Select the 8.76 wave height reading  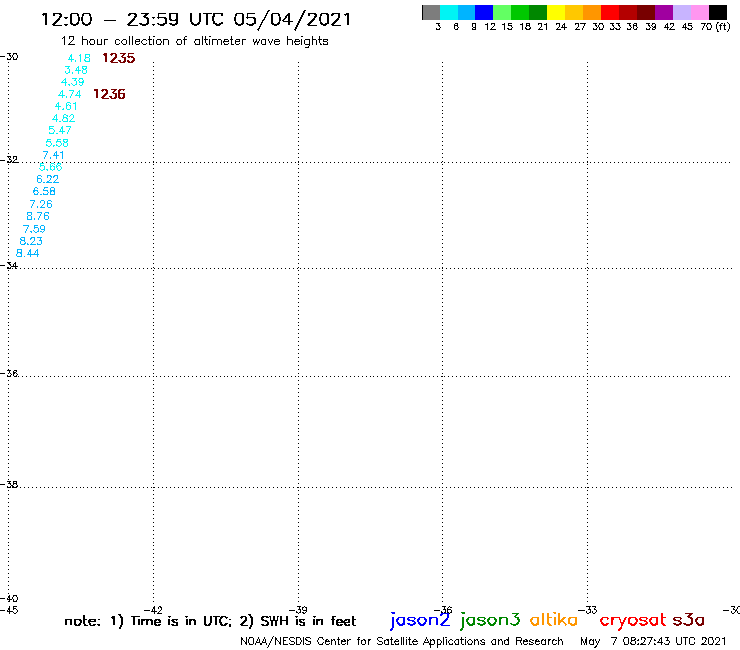38,216
